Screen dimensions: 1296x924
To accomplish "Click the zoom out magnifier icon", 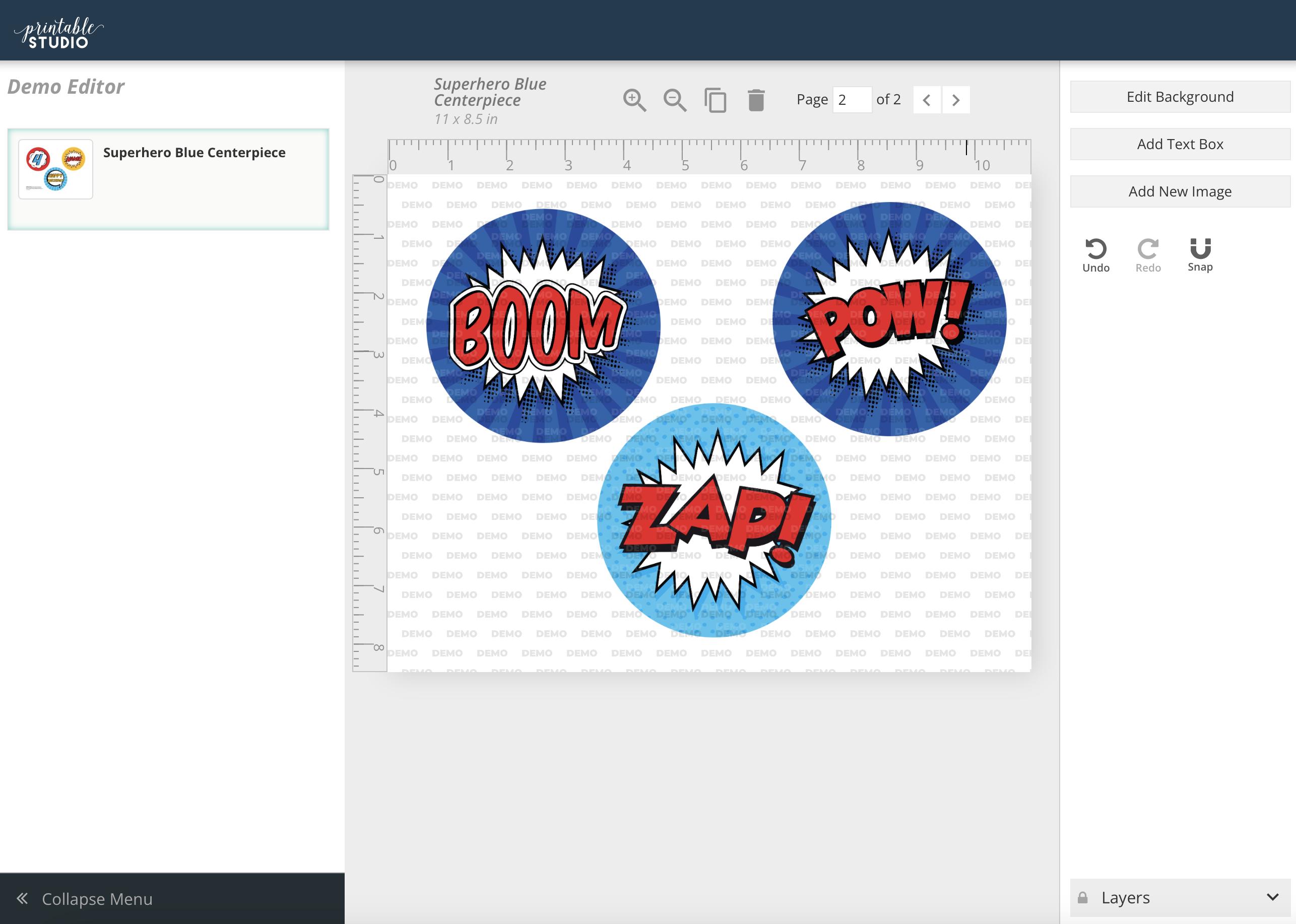I will (675, 100).
